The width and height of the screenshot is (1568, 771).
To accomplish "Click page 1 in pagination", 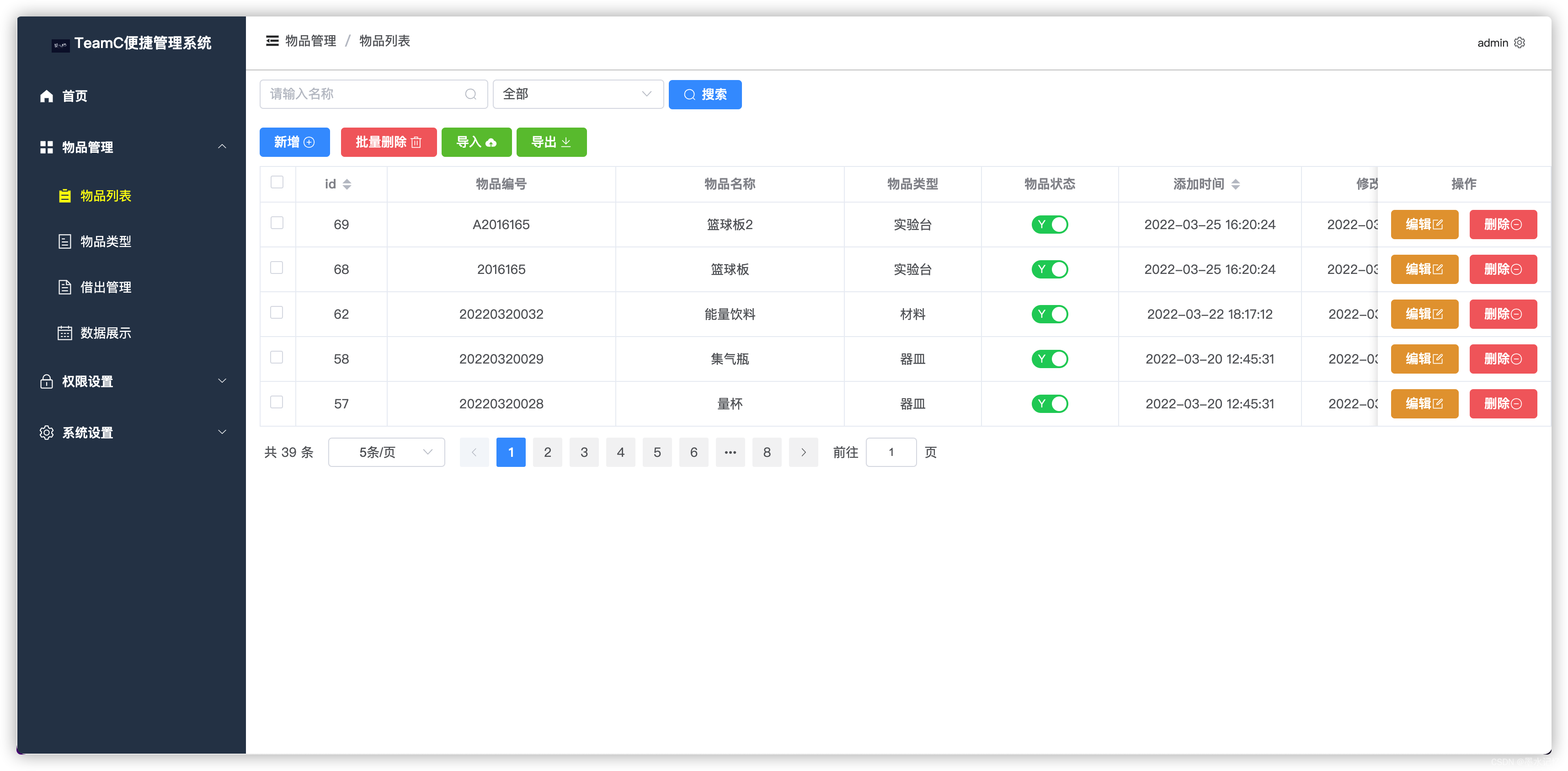I will 511,452.
